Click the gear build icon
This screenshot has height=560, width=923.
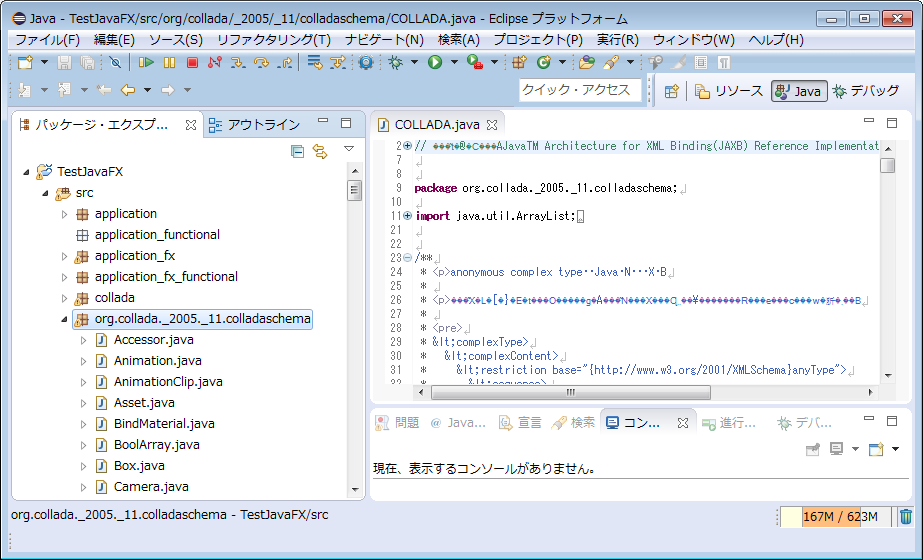(366, 62)
